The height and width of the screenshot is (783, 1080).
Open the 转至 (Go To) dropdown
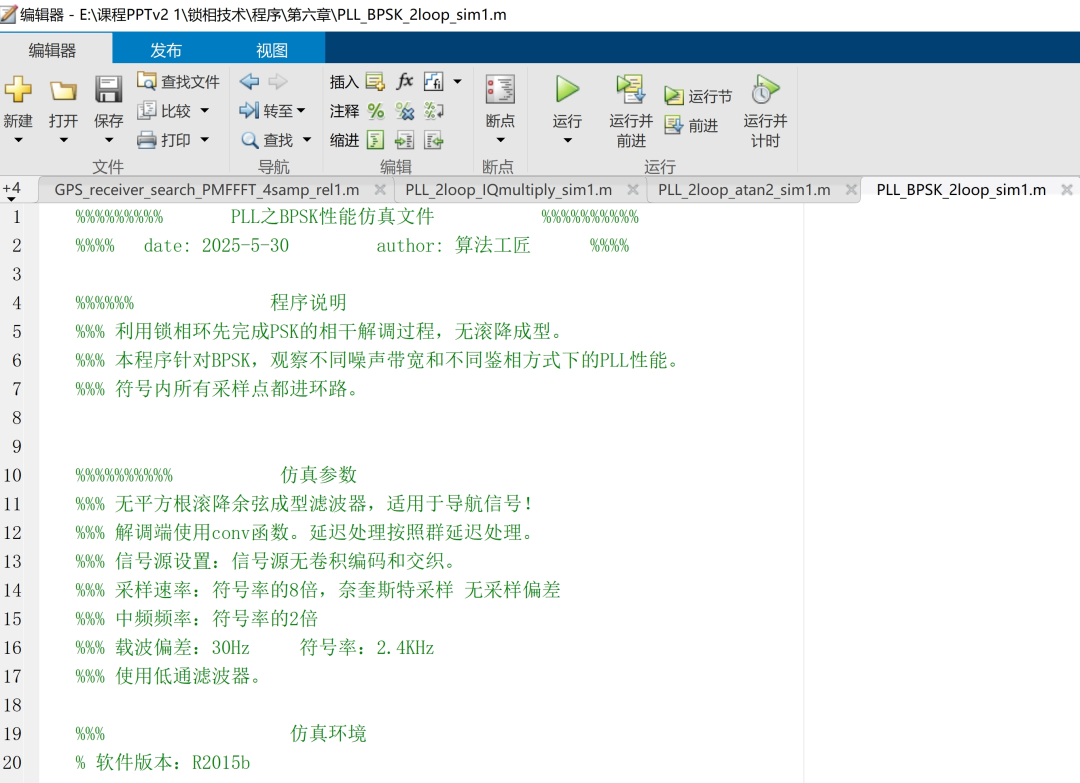coord(300,111)
